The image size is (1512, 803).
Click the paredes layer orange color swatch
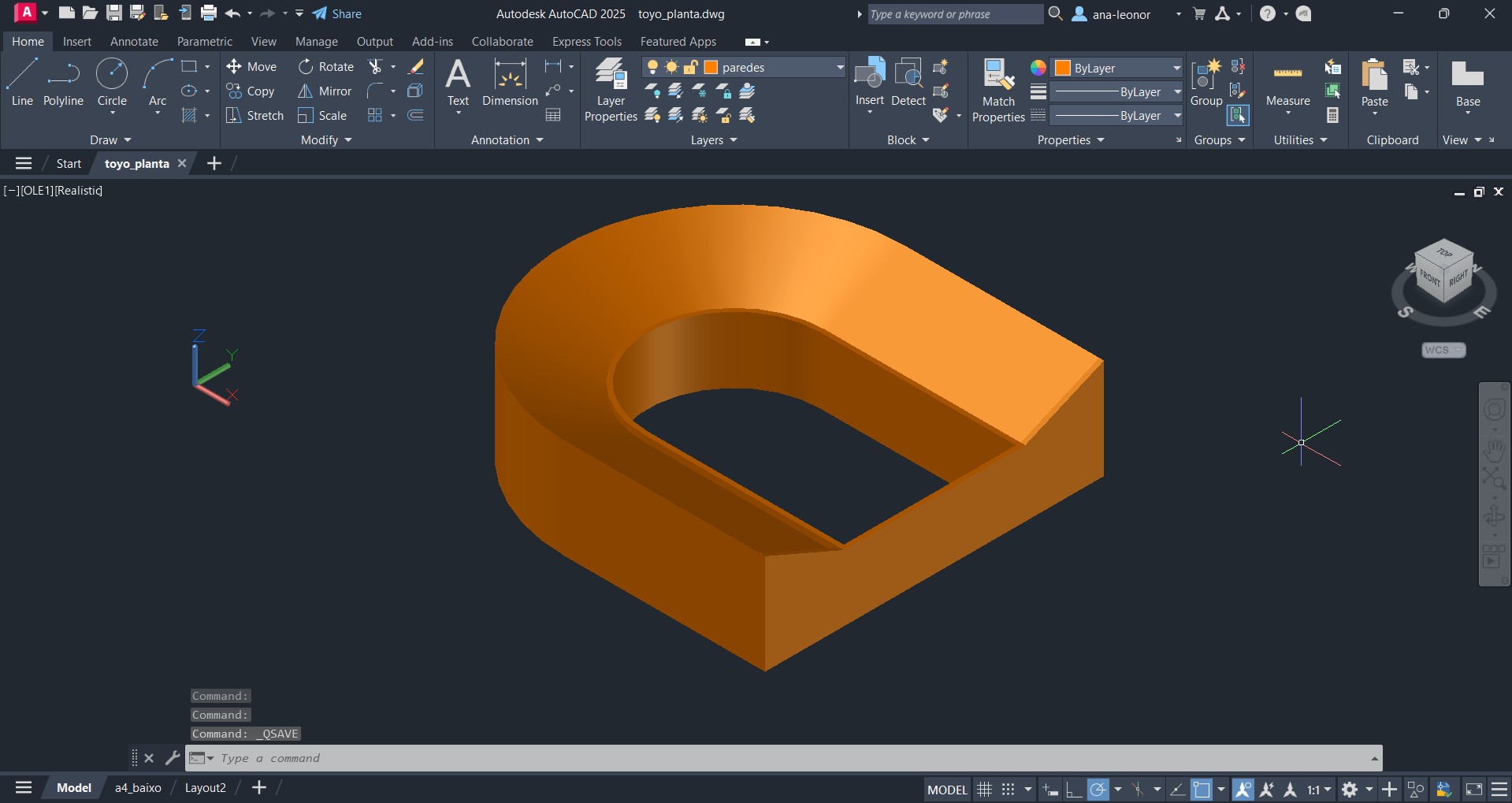point(711,67)
